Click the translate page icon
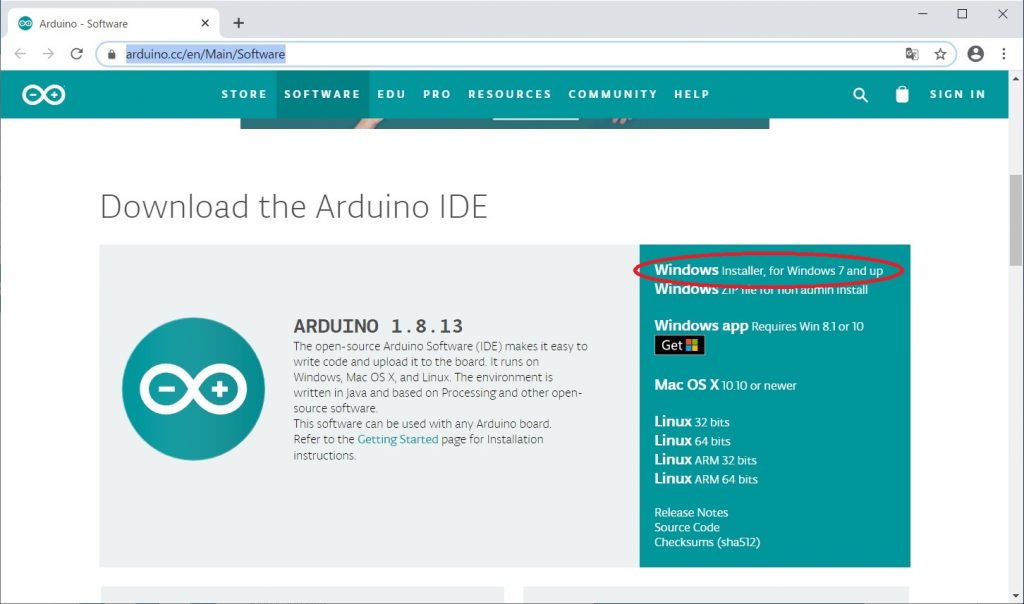This screenshot has height=604, width=1024. (x=912, y=54)
